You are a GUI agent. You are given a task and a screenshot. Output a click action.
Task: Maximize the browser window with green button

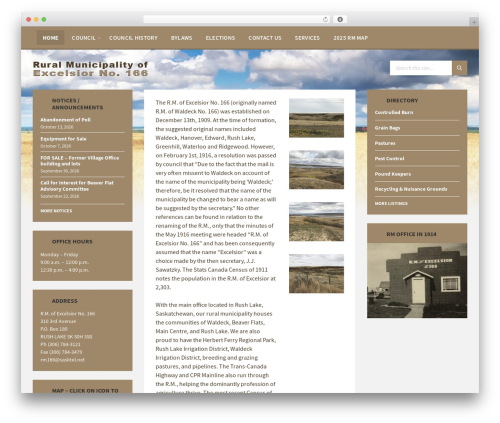pos(44,20)
